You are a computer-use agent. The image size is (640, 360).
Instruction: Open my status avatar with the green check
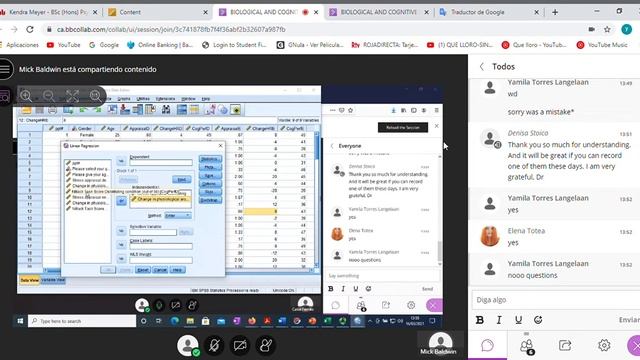coord(188,345)
